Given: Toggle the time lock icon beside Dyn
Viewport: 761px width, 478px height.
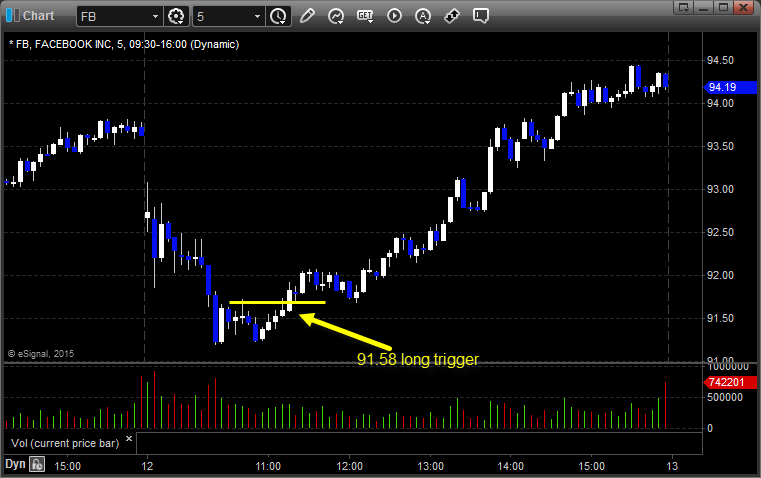Looking at the screenshot, I should point(37,464).
